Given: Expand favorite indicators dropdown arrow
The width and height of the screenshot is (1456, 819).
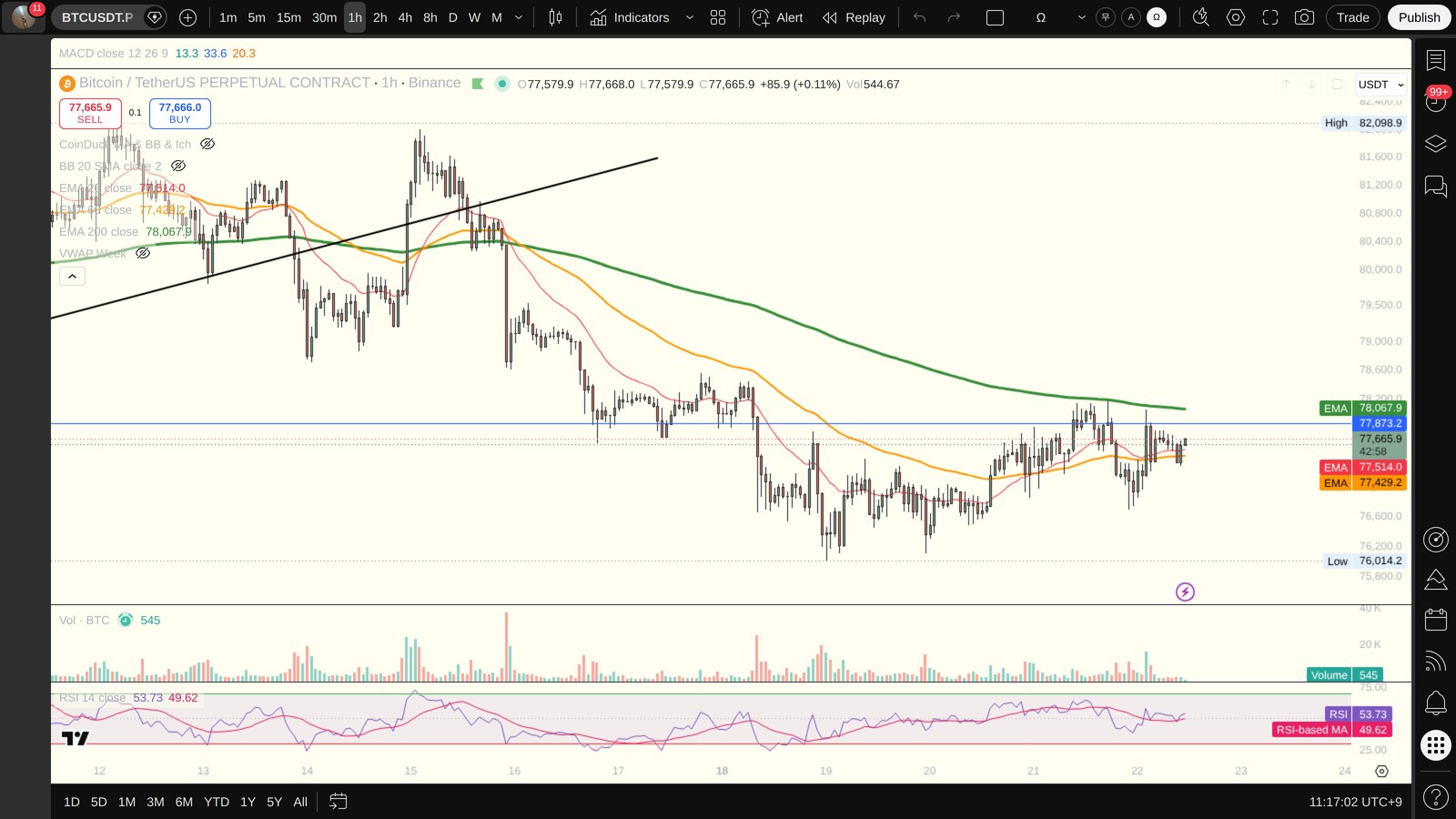Looking at the screenshot, I should pos(689,17).
